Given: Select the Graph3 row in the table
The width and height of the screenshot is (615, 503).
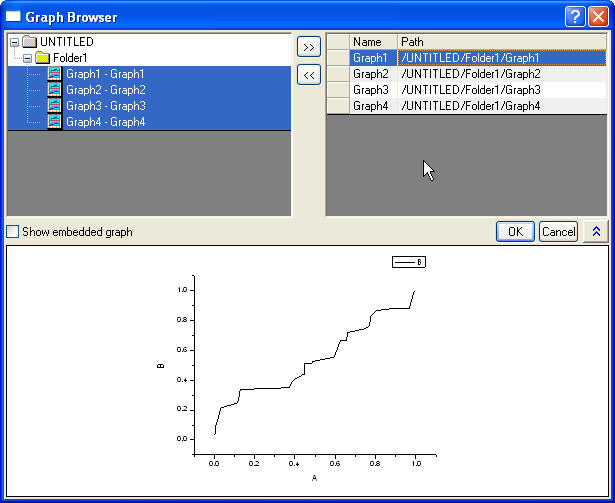Looking at the screenshot, I should coord(371,90).
